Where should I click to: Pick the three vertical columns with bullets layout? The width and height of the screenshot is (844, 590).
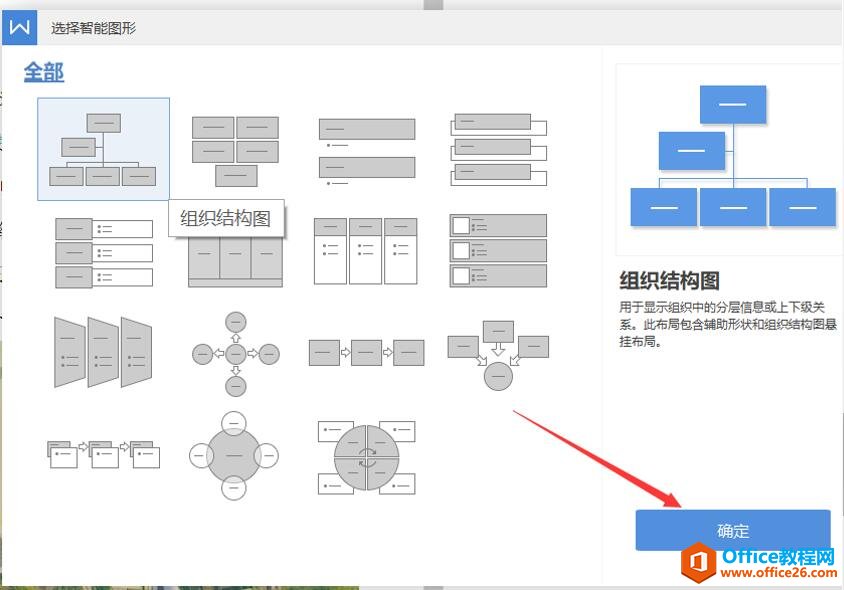(365, 251)
